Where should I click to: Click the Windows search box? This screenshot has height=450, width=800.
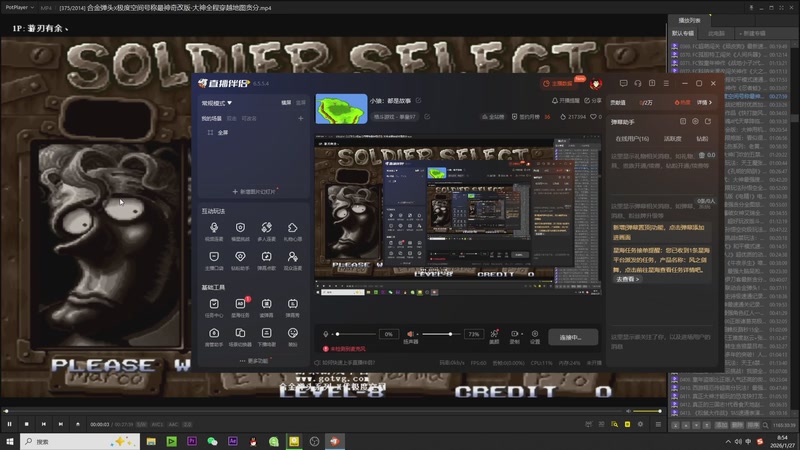[80, 441]
